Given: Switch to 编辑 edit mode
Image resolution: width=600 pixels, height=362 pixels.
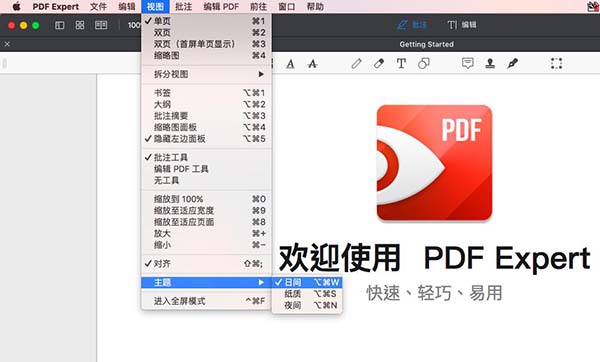Looking at the screenshot, I should tap(462, 25).
